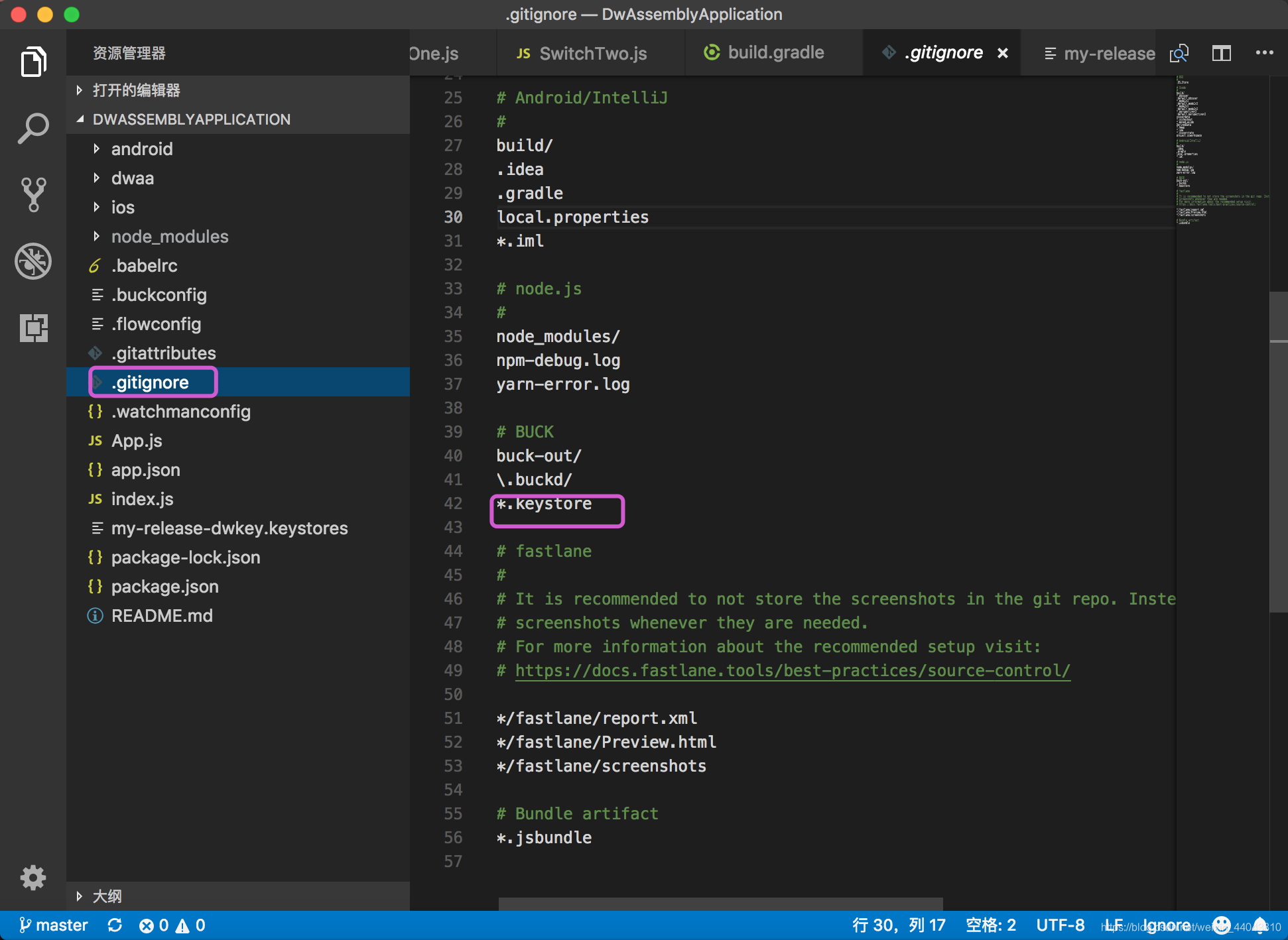Place cursor on local.properties line
Image resolution: width=1288 pixels, height=940 pixels.
click(572, 217)
